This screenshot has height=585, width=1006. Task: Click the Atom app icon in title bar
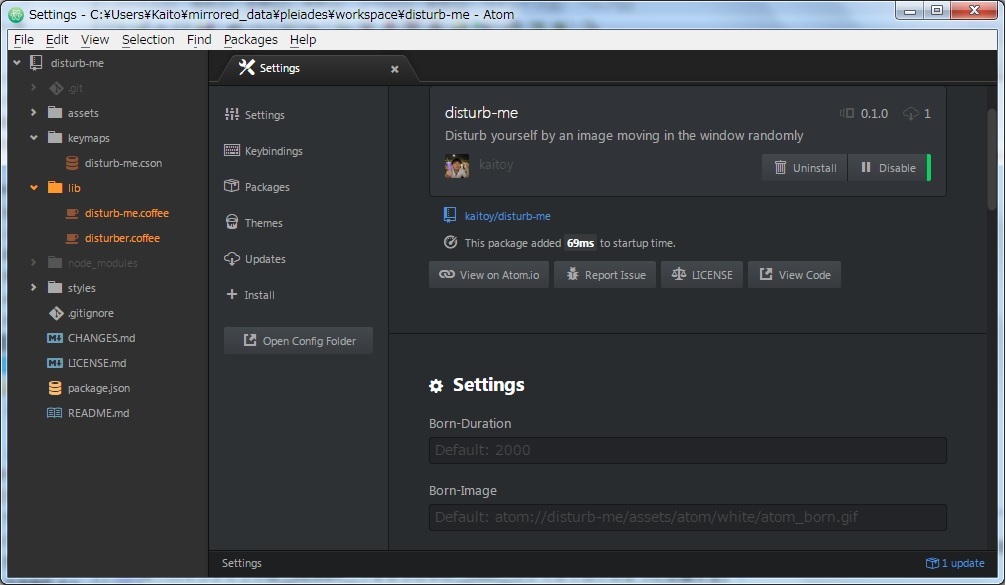pos(16,14)
